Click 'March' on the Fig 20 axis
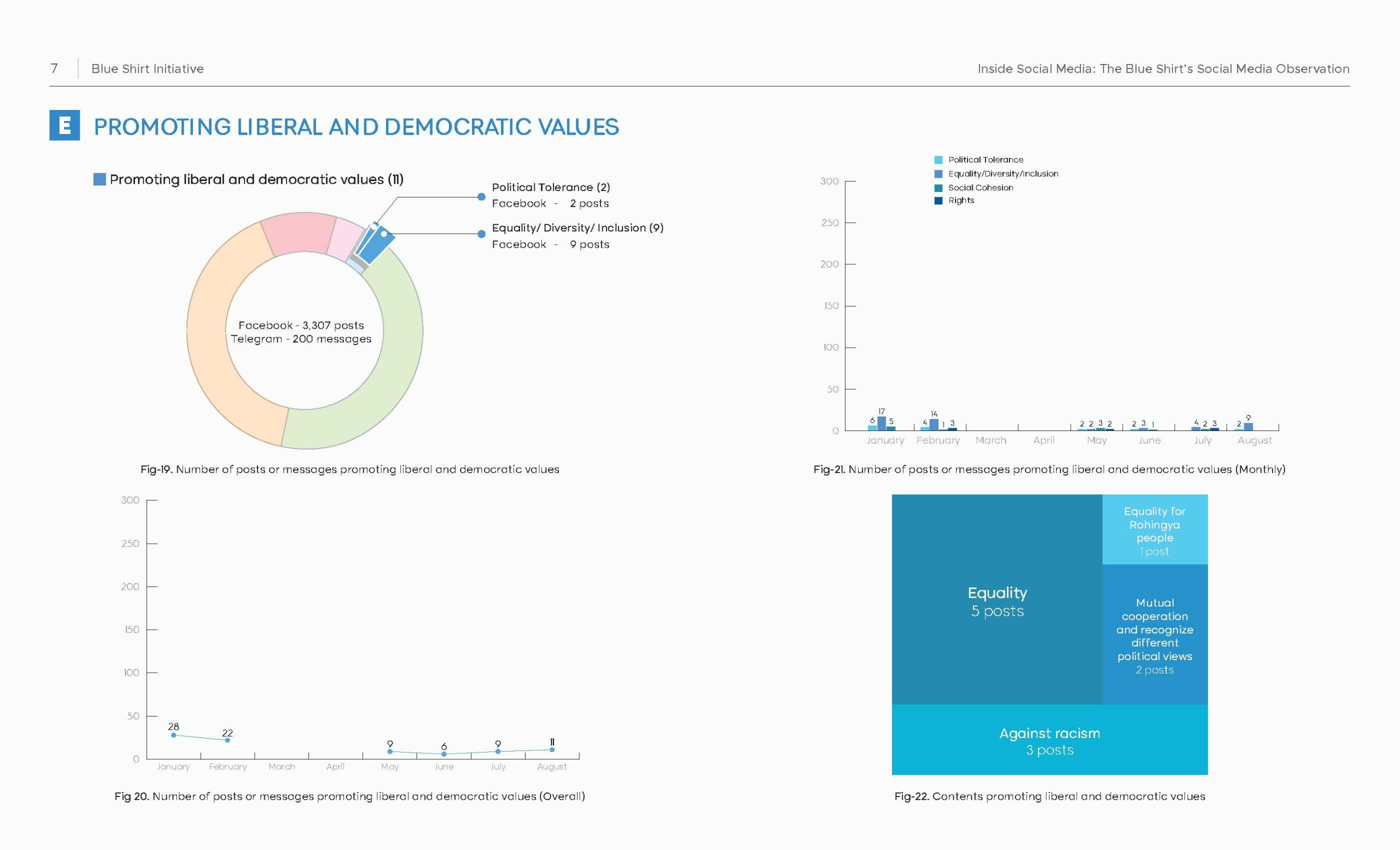 [281, 766]
